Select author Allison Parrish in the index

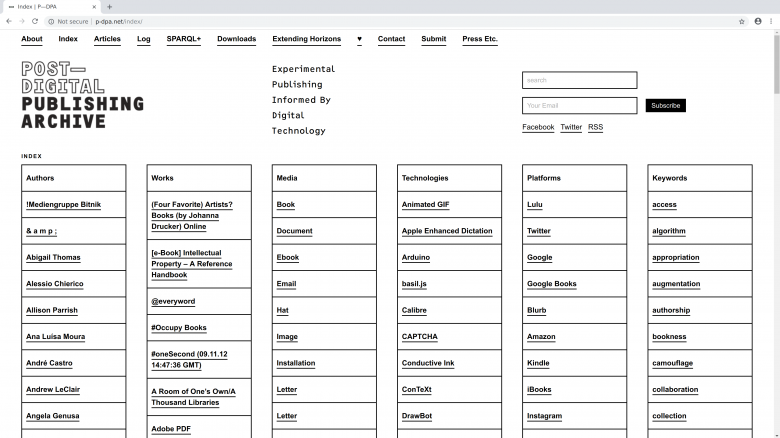click(x=52, y=310)
